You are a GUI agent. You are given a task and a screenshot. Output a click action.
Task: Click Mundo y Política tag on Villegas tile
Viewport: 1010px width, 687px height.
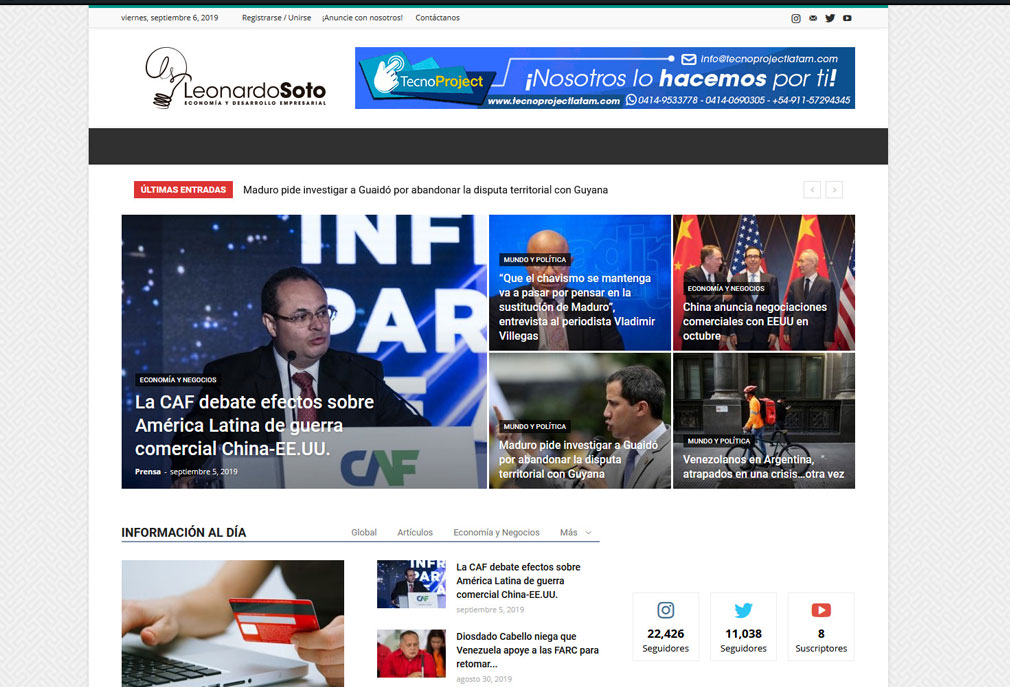(535, 259)
